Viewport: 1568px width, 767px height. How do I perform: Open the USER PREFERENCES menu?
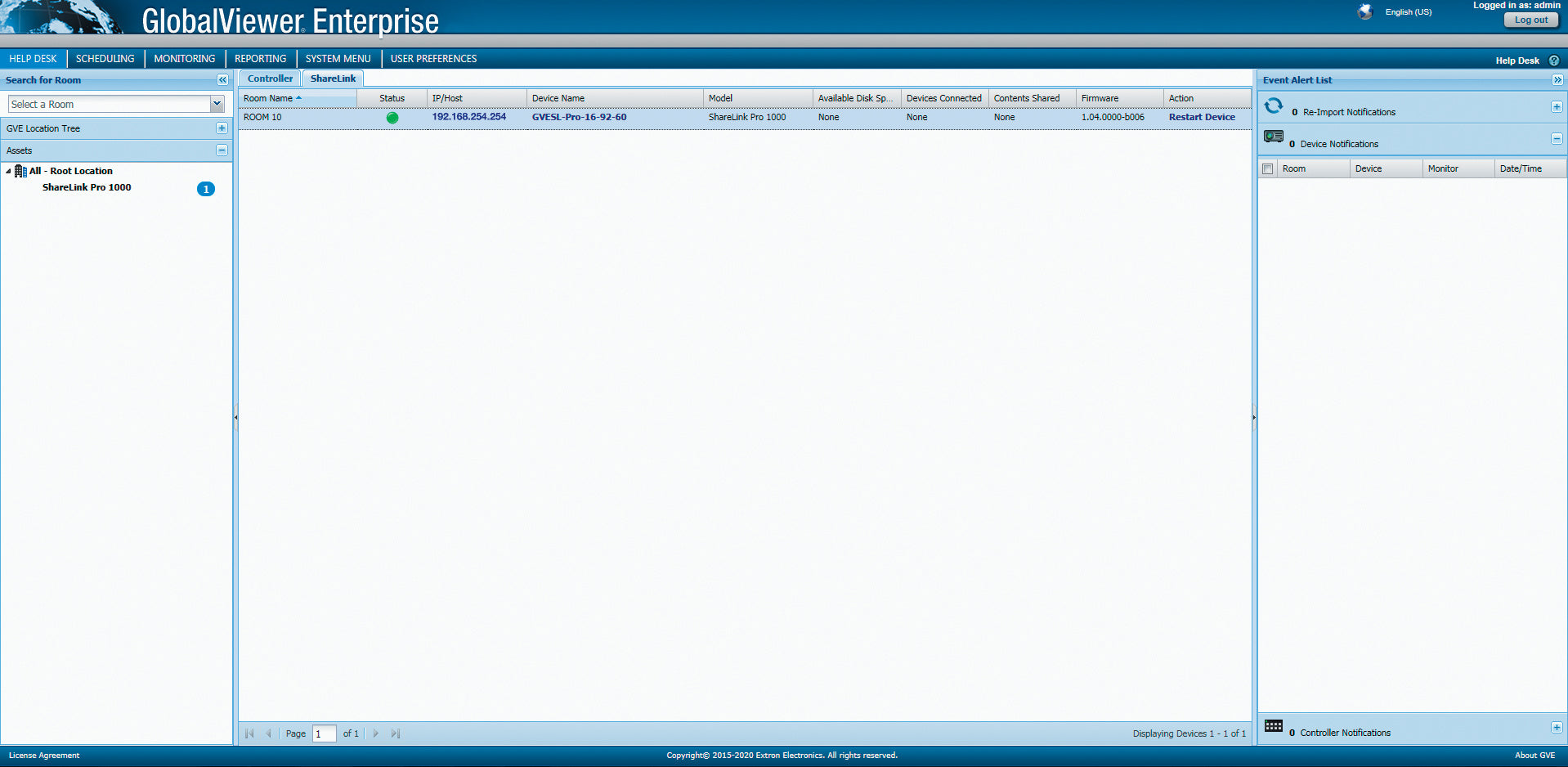[x=433, y=59]
